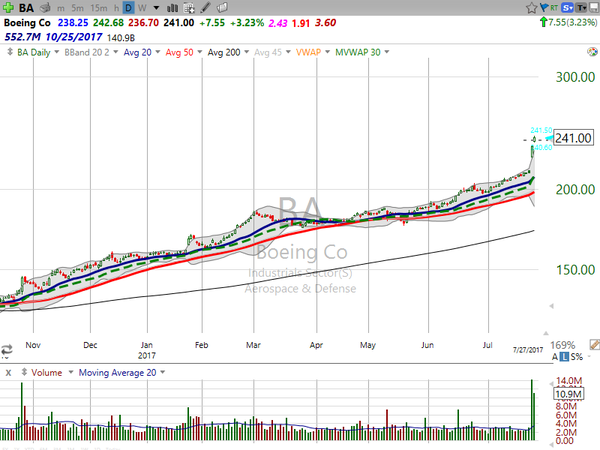
Task: Open the Volume indicator dropdown
Action: click(x=70, y=372)
